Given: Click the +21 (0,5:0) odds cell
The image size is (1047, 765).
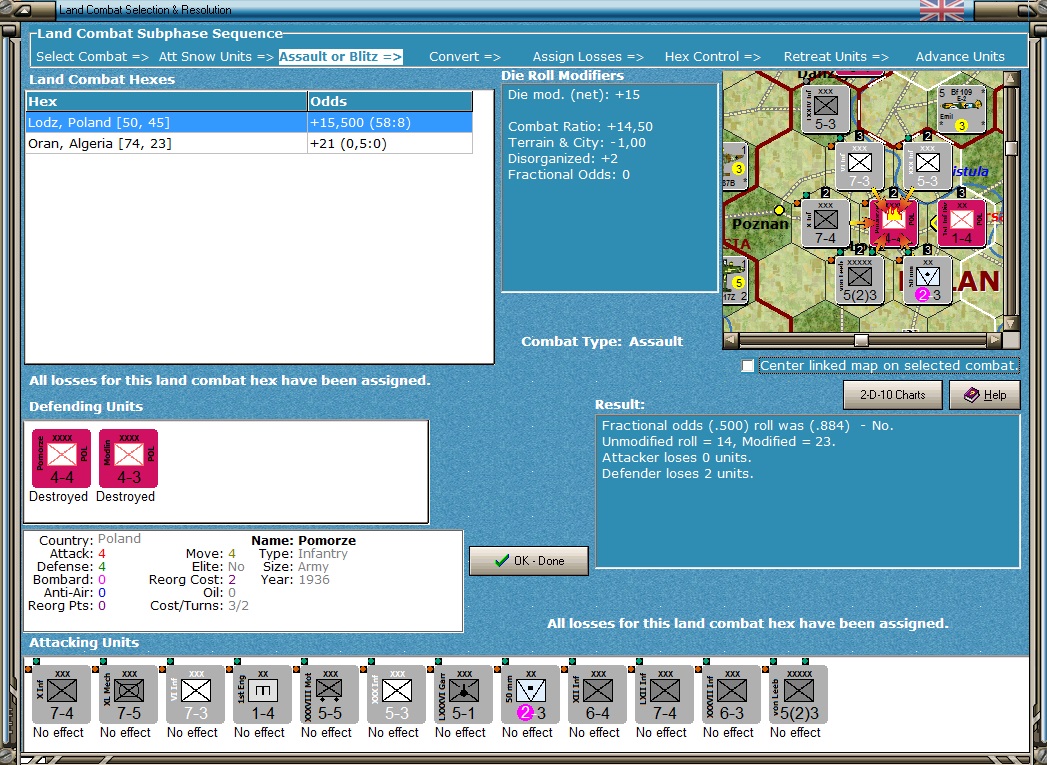Looking at the screenshot, I should click(390, 144).
